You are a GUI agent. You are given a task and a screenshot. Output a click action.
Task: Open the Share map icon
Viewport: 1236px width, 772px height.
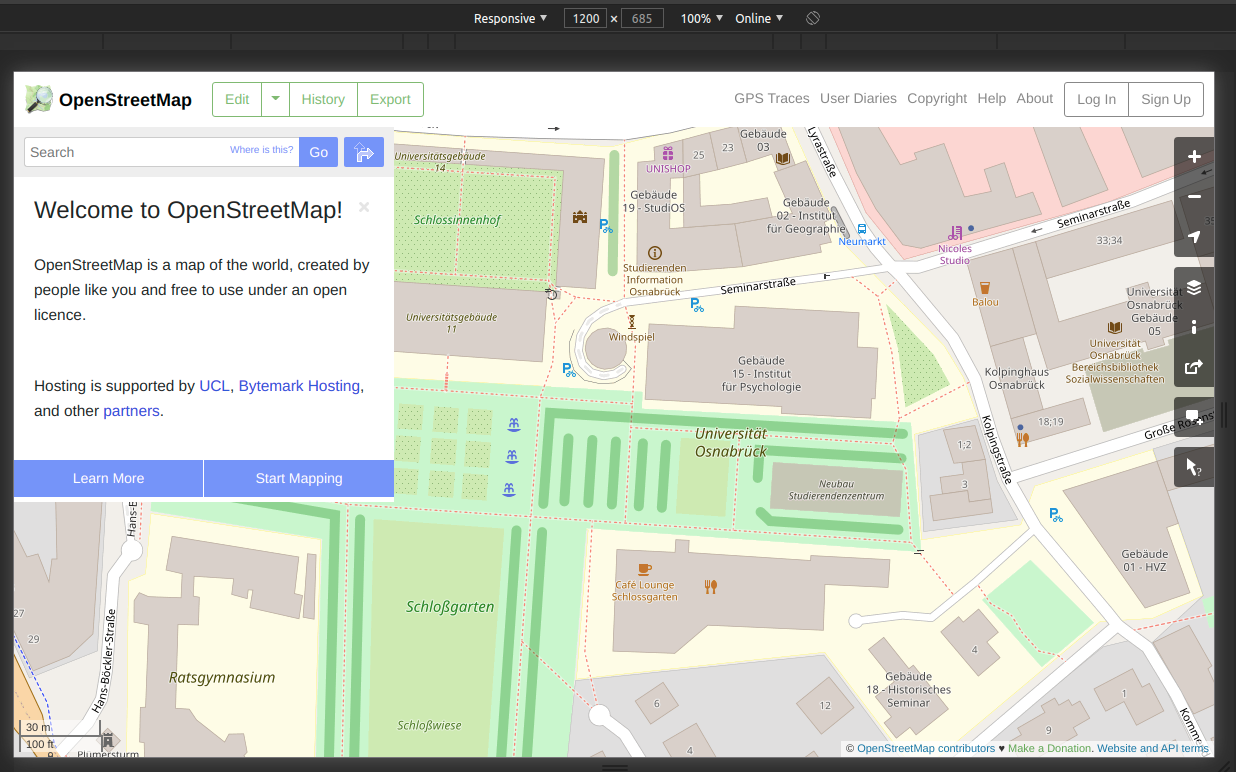[1194, 367]
